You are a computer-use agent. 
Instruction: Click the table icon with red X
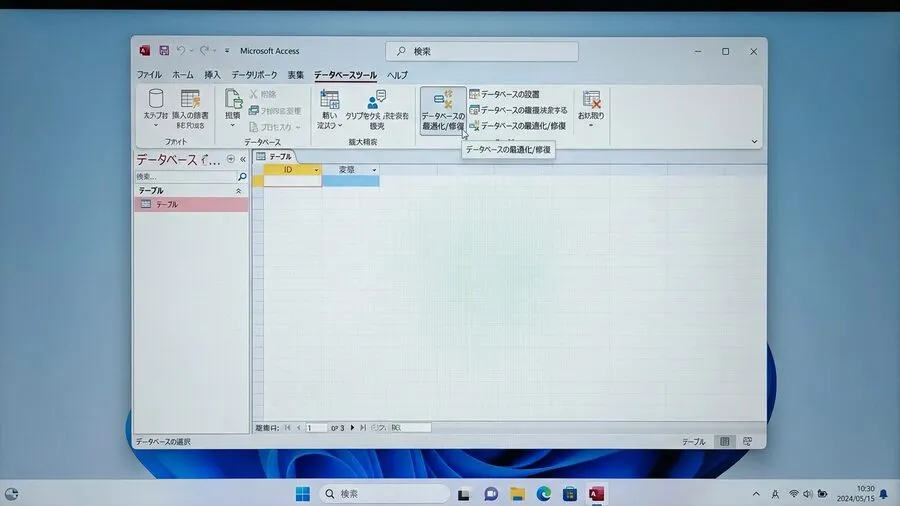pyautogui.click(x=591, y=99)
